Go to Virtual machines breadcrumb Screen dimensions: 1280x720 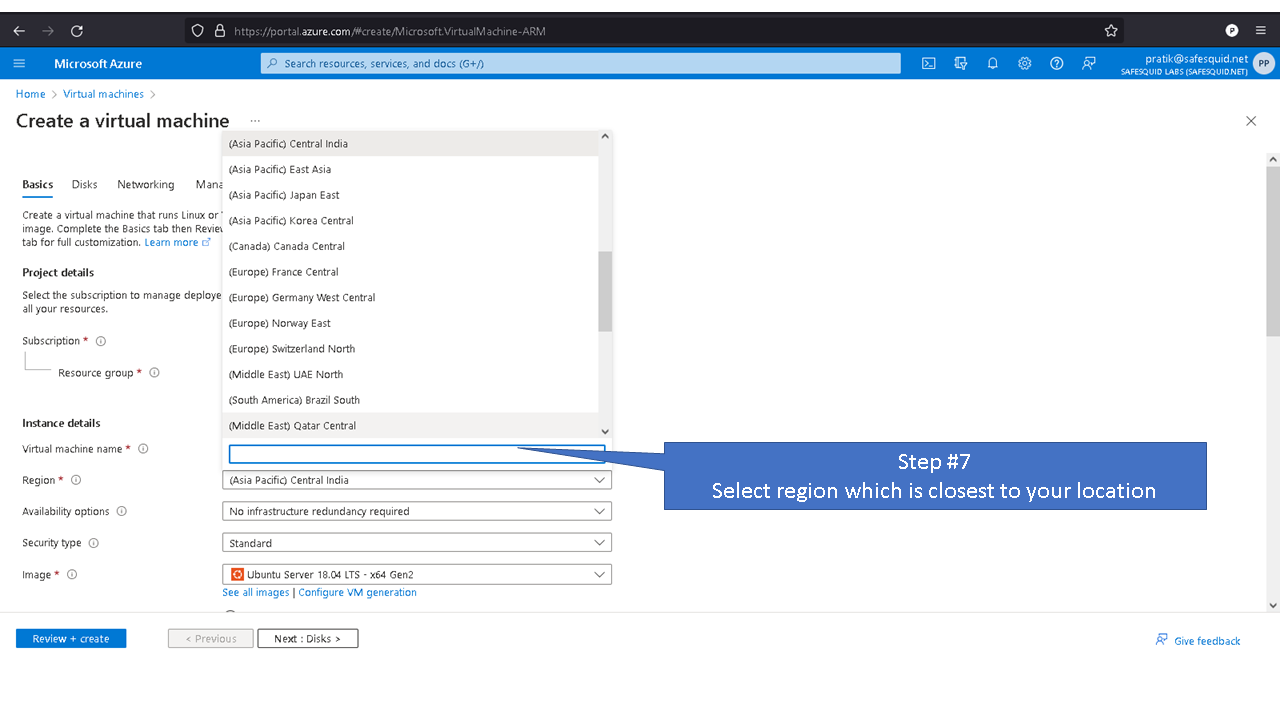pos(103,94)
